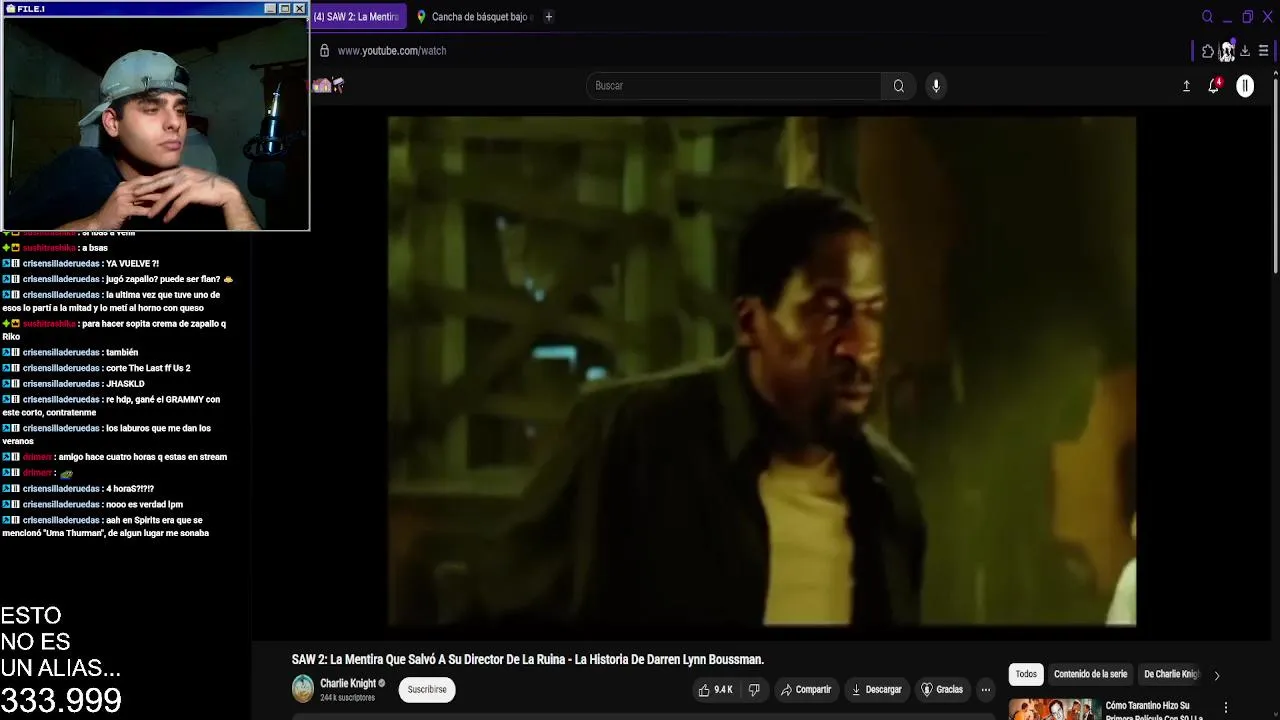The height and width of the screenshot is (720, 1280).
Task: Open YouTube notifications bell
Action: pos(1214,86)
